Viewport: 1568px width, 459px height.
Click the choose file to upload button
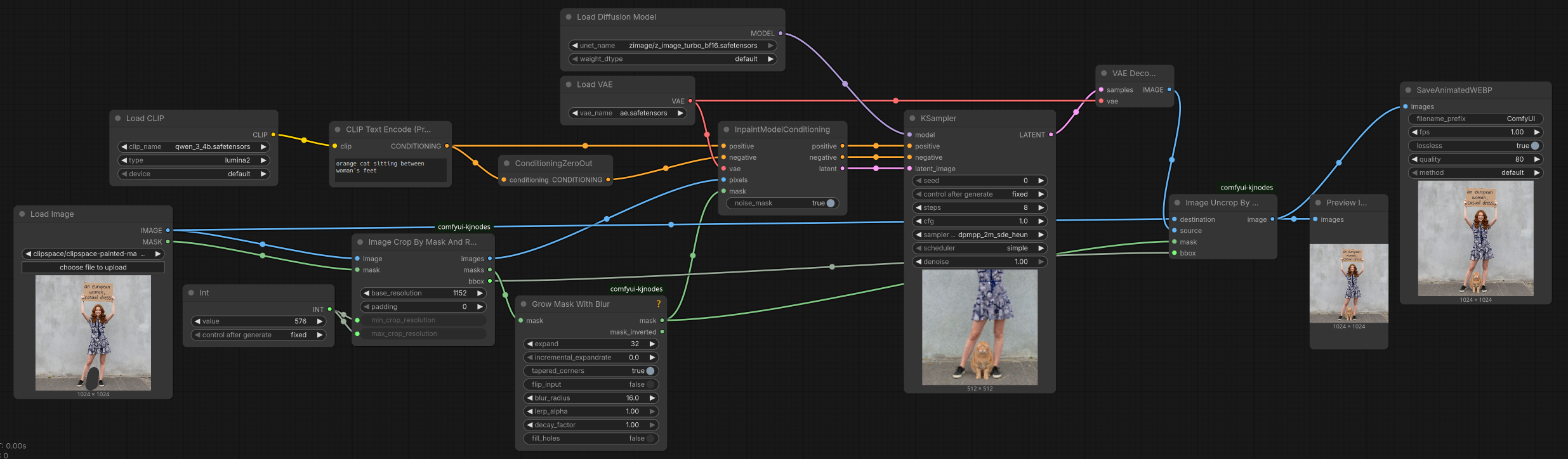coord(93,268)
